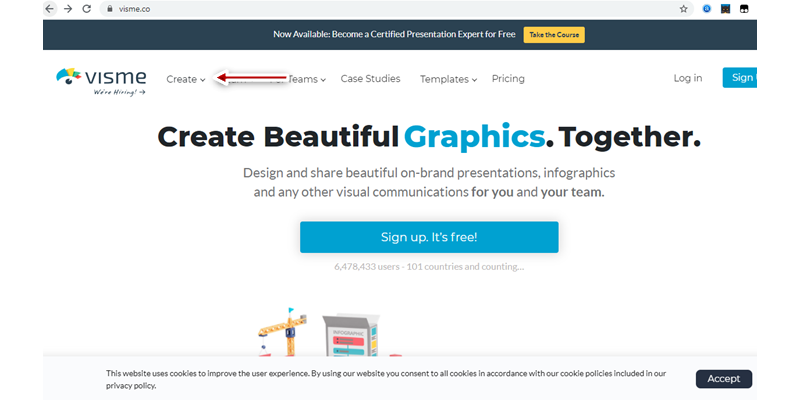Click the yellow Take the Course button
The height and width of the screenshot is (400, 800).
[554, 34]
